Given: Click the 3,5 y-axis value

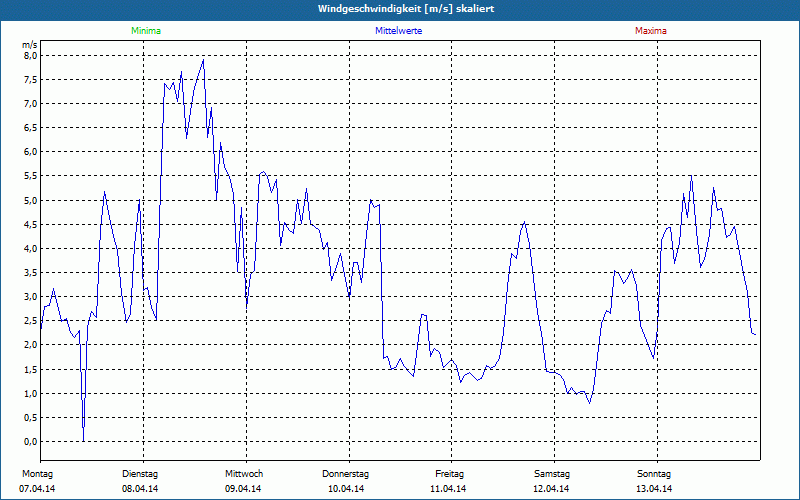Looking at the screenshot, I should pyautogui.click(x=31, y=272).
